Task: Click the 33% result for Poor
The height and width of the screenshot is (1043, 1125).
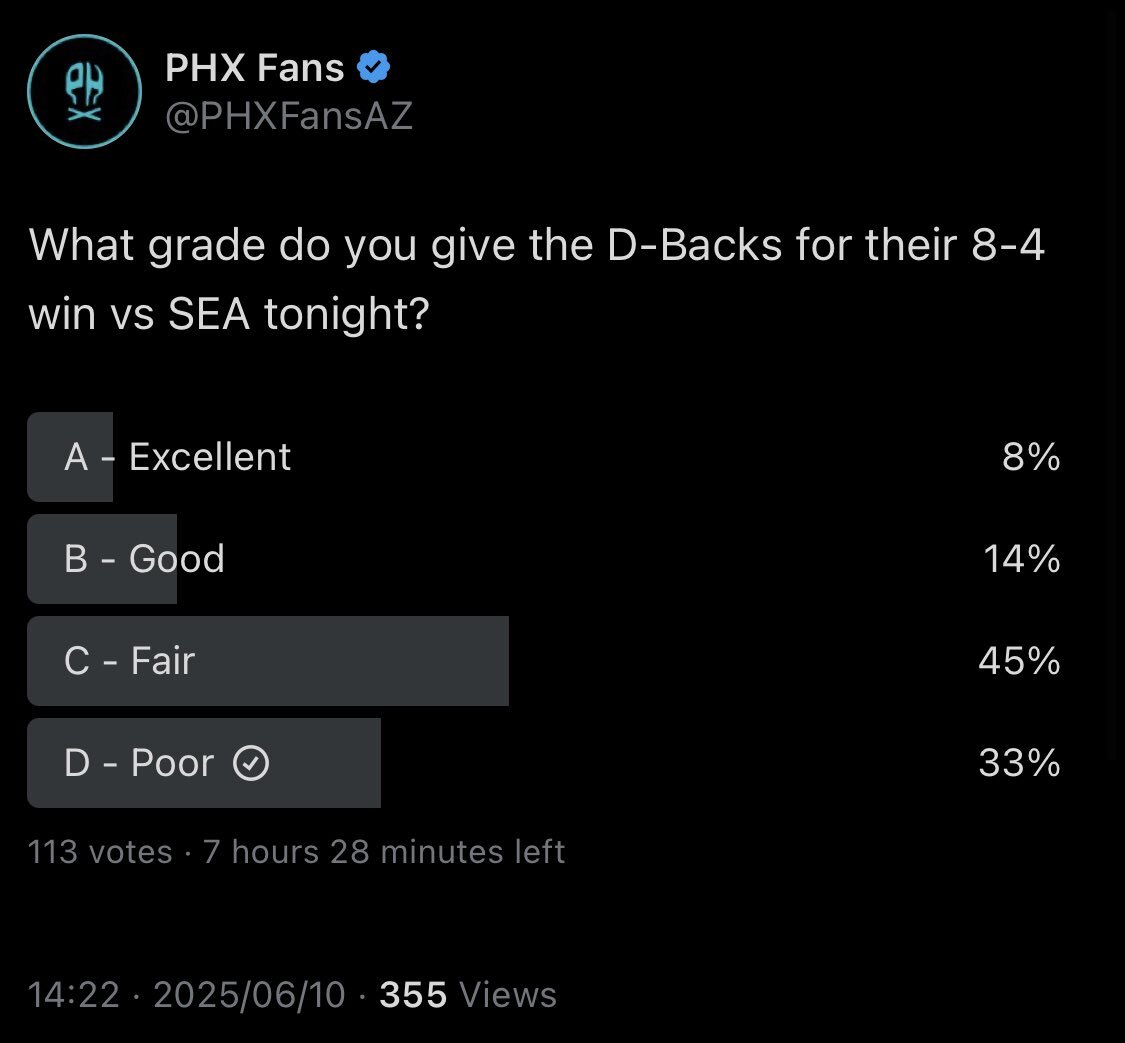Action: 1020,765
